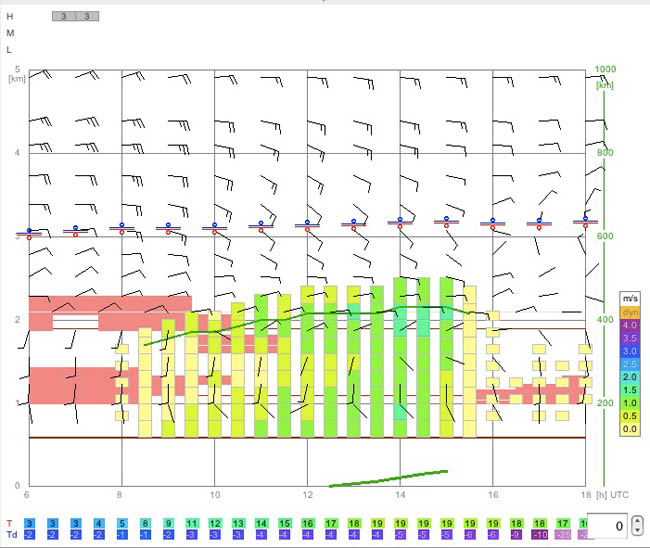This screenshot has height=548, width=650.
Task: Click the temperature cell showing 13
Action: coord(238,524)
